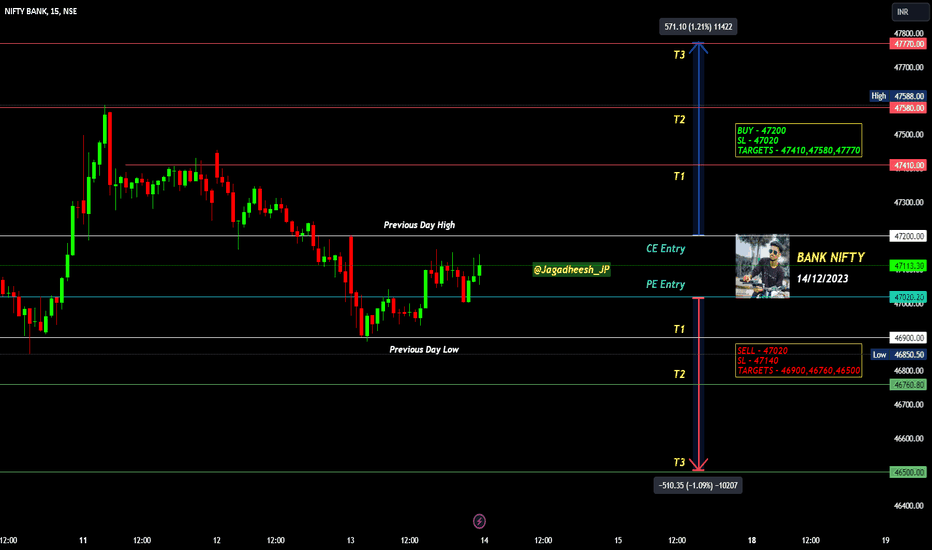
Task: Select the -510.35 (-1.09%) -10207 measurement label
Action: 698,485
